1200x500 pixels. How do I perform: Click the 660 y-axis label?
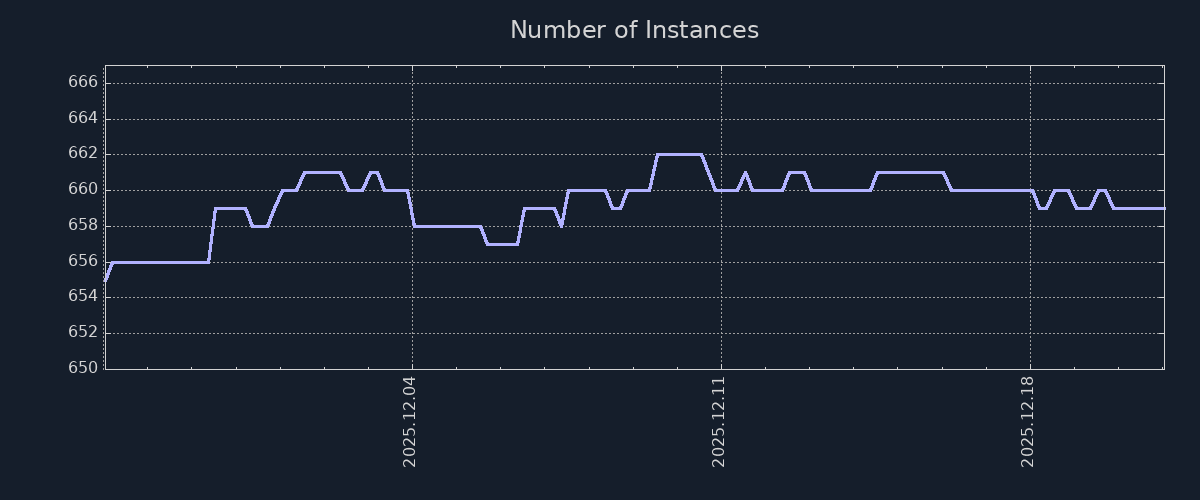pos(83,189)
